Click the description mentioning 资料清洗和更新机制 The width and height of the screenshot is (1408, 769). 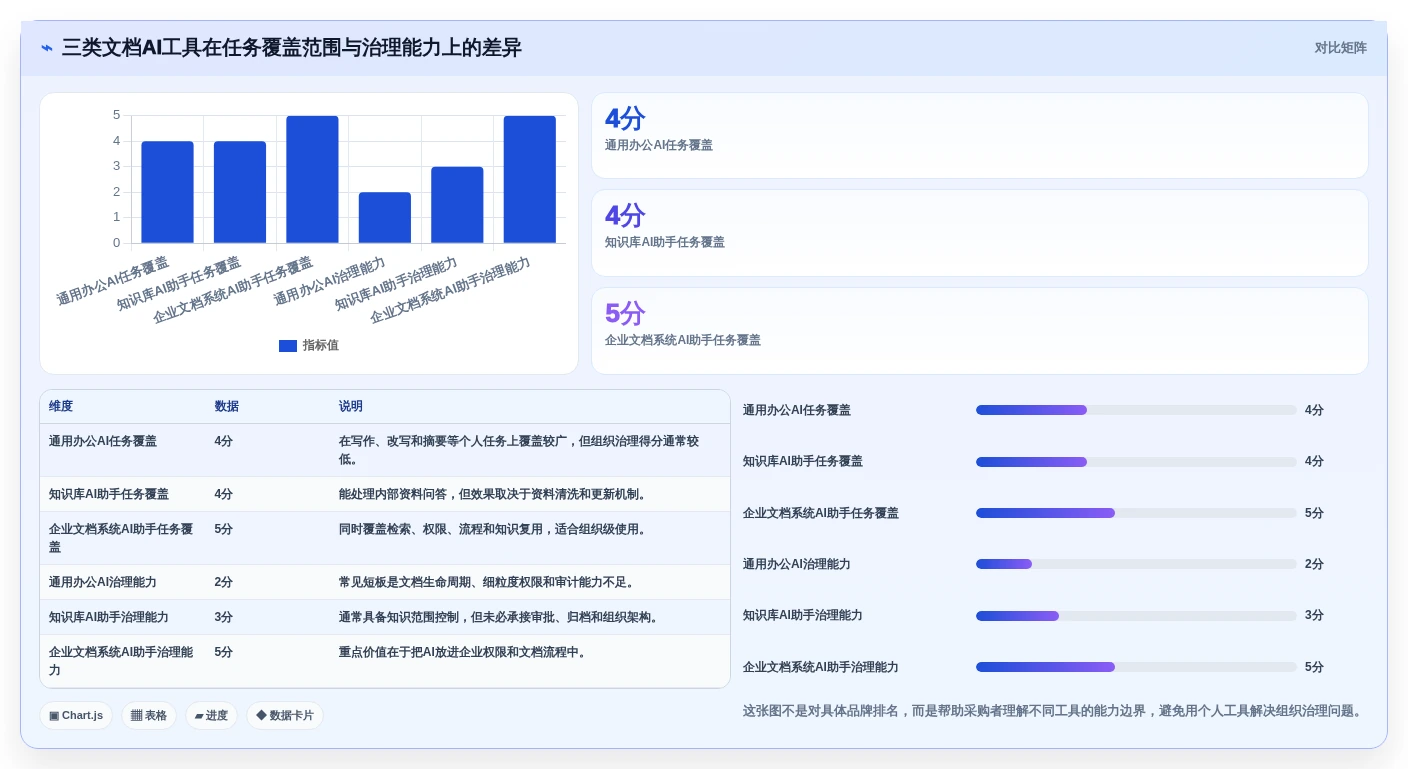point(493,494)
